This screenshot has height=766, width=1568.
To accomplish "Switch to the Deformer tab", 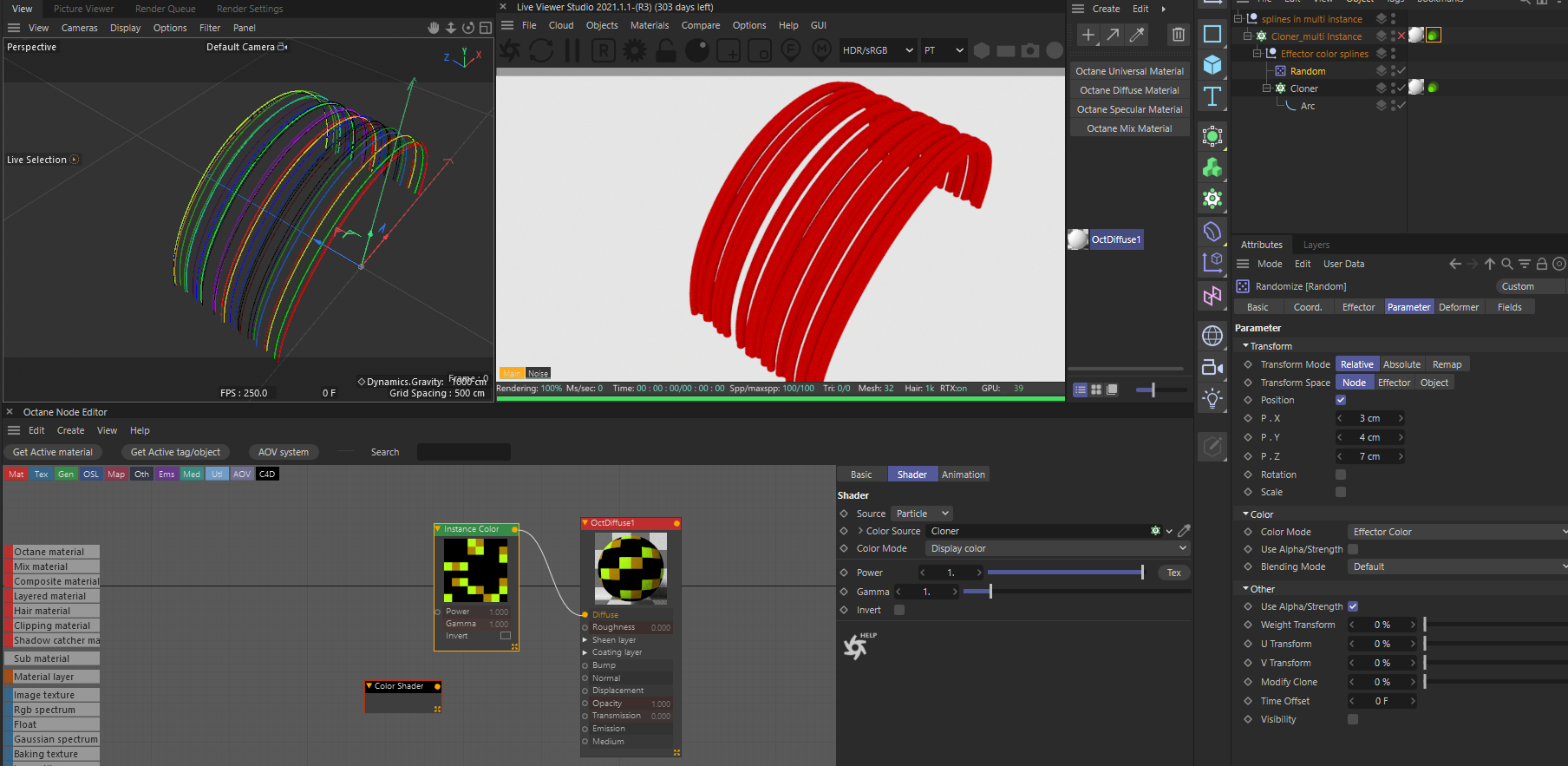I will click(1459, 307).
